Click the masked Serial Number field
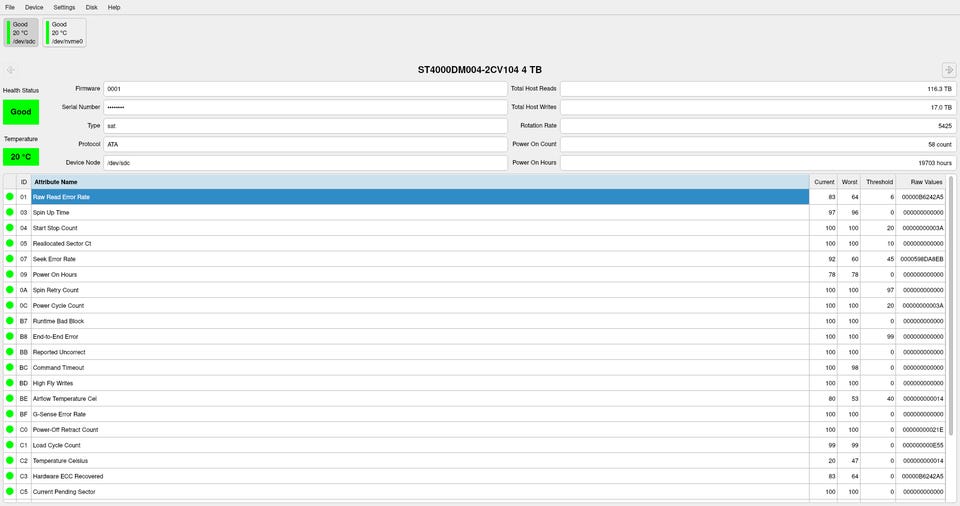960x506 pixels. 306,107
